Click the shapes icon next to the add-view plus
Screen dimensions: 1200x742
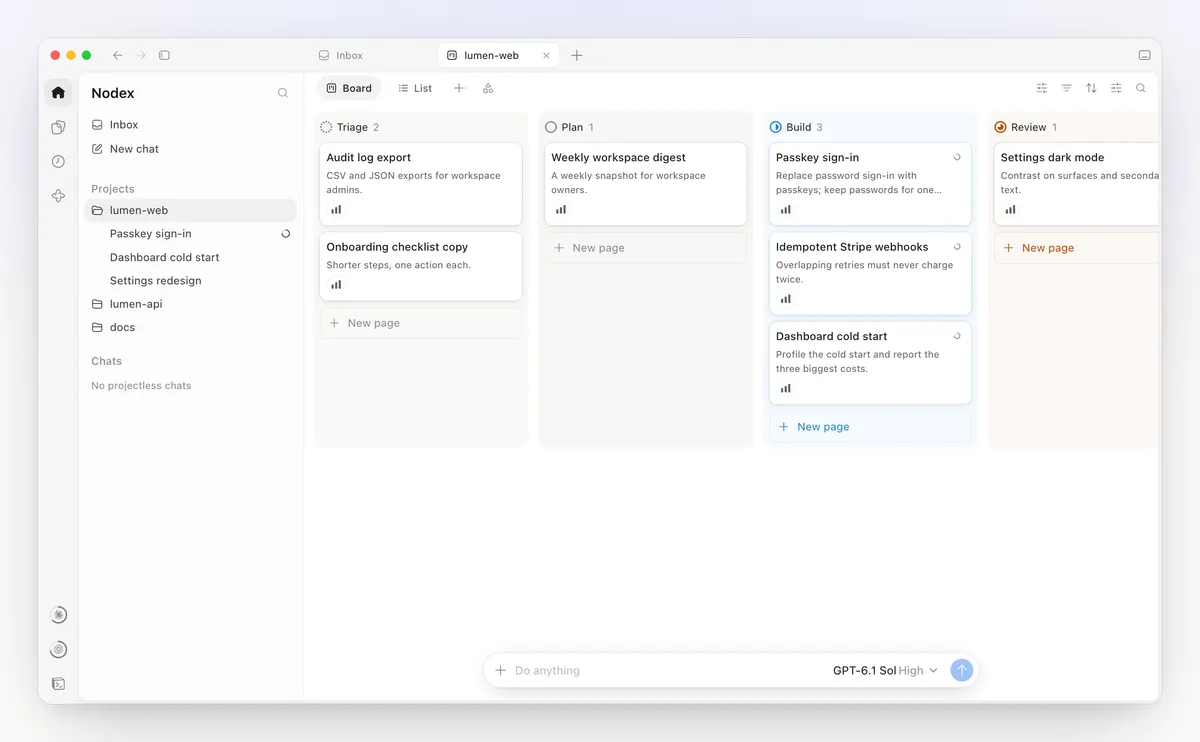(488, 88)
